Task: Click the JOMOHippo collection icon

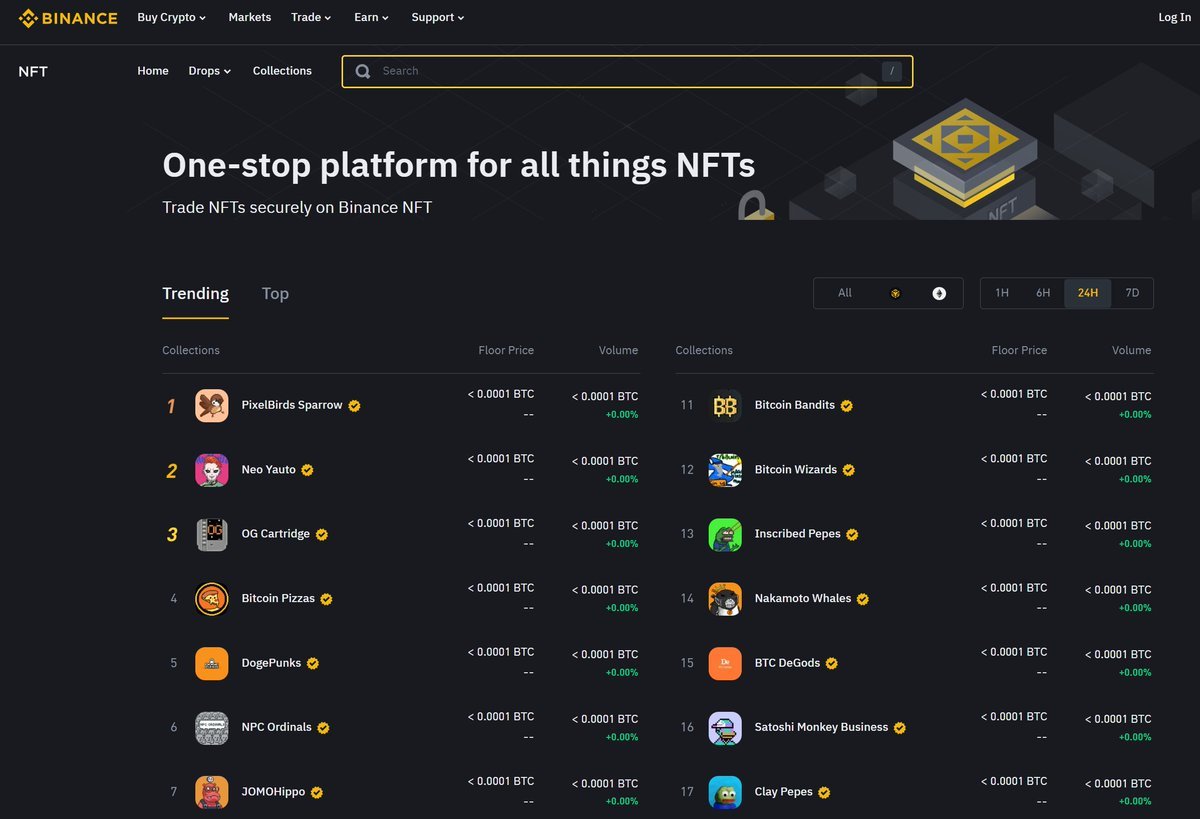Action: click(x=212, y=792)
